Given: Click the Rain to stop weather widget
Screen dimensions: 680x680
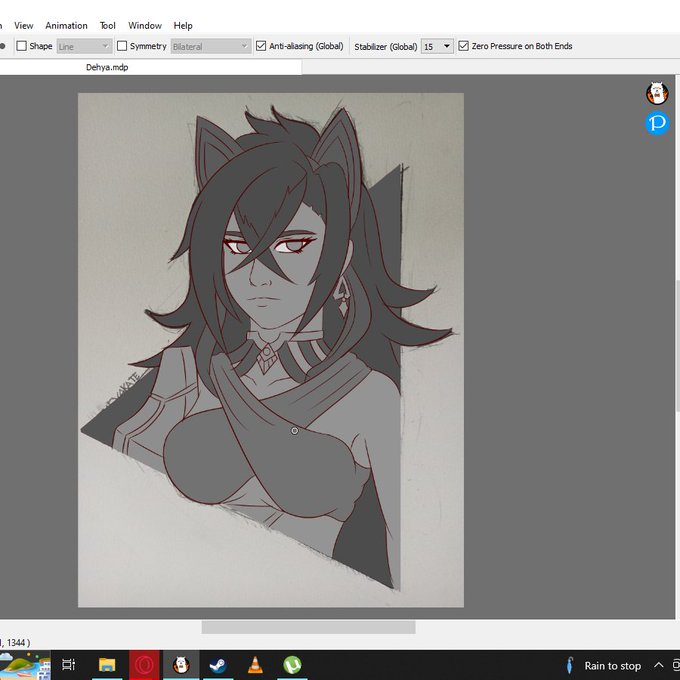Looking at the screenshot, I should click(x=603, y=666).
